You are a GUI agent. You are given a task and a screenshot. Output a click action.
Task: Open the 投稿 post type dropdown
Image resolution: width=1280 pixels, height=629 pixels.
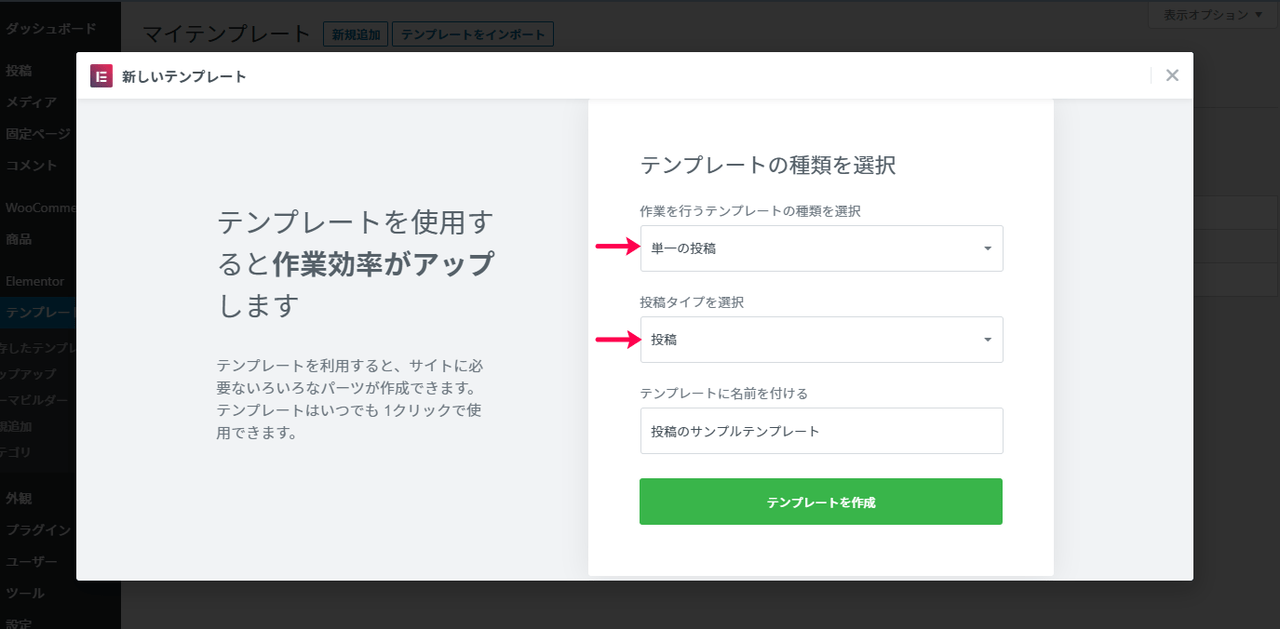821,339
